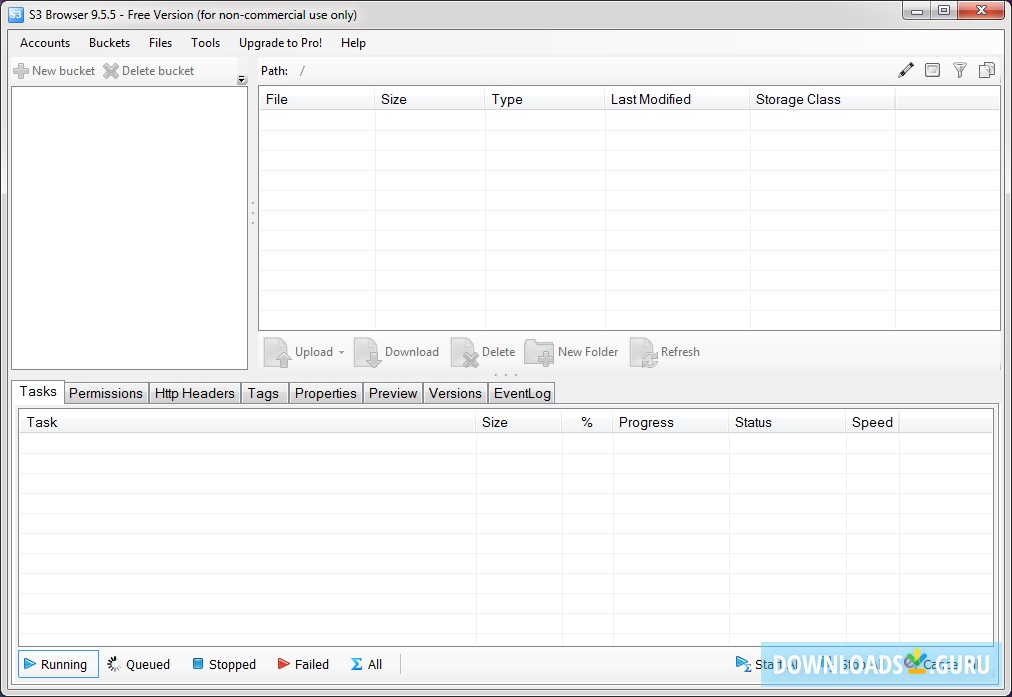
Task: Switch to the Permissions tab
Action: [106, 393]
